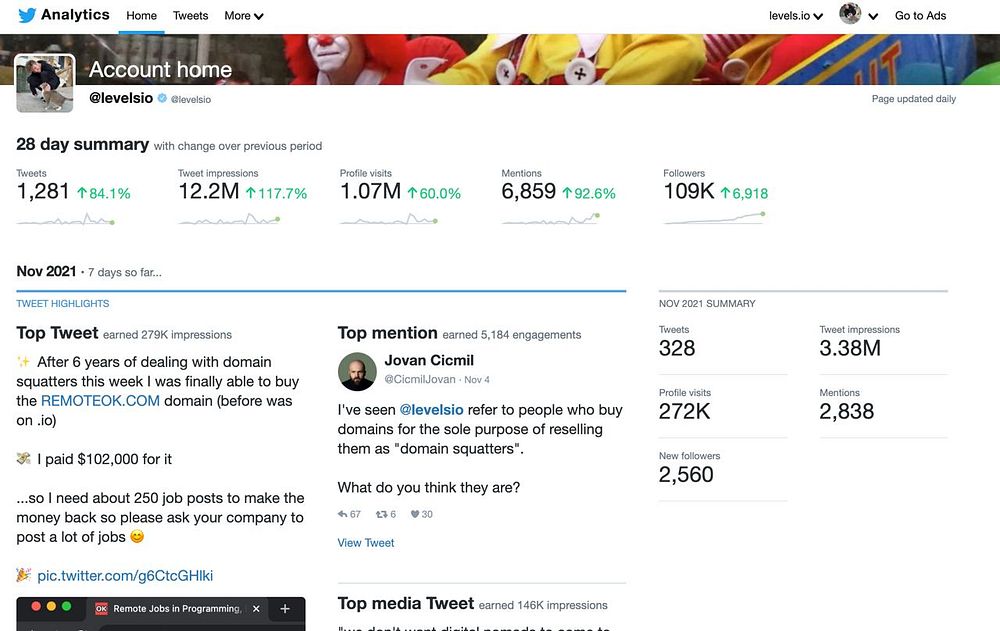Image resolution: width=1000 pixels, height=631 pixels.
Task: Click the @levelsio profile picture
Action: 45,84
